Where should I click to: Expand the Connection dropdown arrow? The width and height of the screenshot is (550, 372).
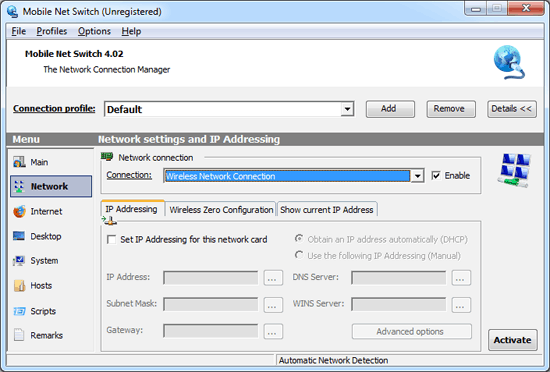coord(417,176)
